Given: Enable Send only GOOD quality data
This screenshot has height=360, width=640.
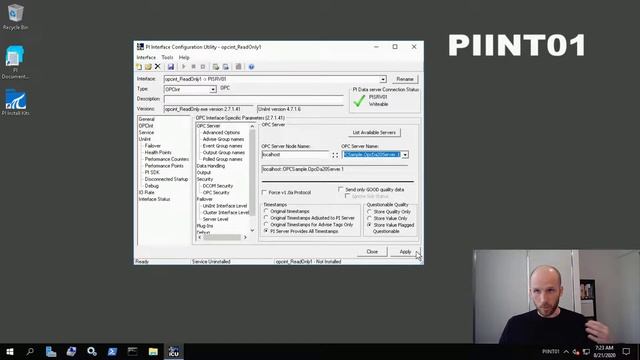Looking at the screenshot, I should tap(341, 189).
